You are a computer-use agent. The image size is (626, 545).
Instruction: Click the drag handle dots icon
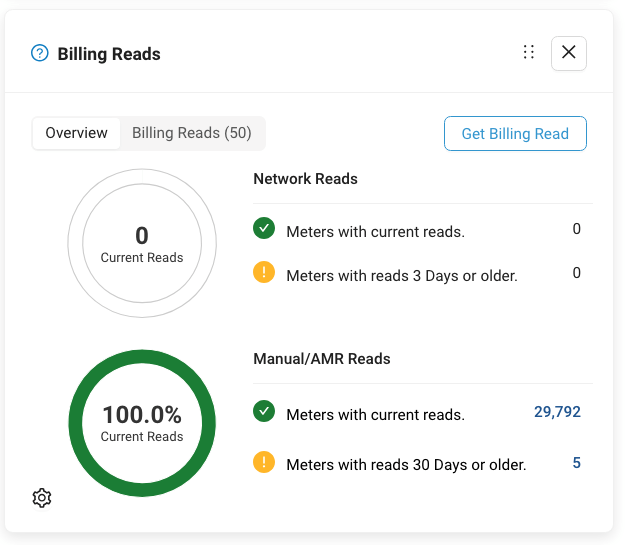tap(529, 53)
